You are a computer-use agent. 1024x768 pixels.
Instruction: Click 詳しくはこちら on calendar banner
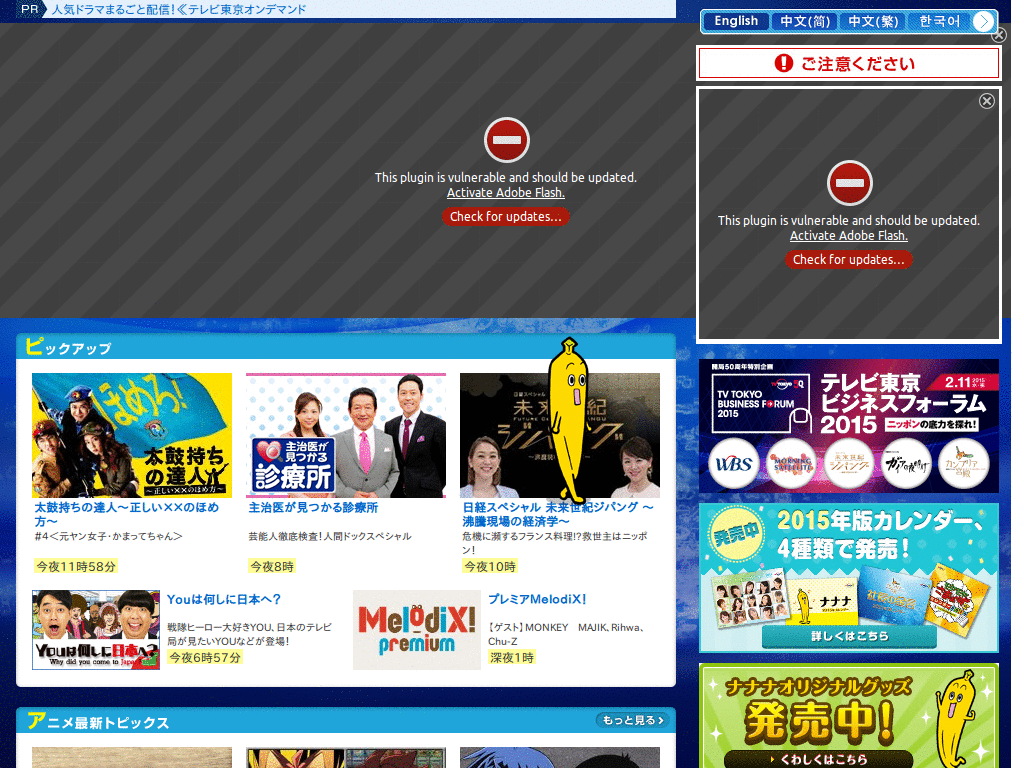click(849, 636)
